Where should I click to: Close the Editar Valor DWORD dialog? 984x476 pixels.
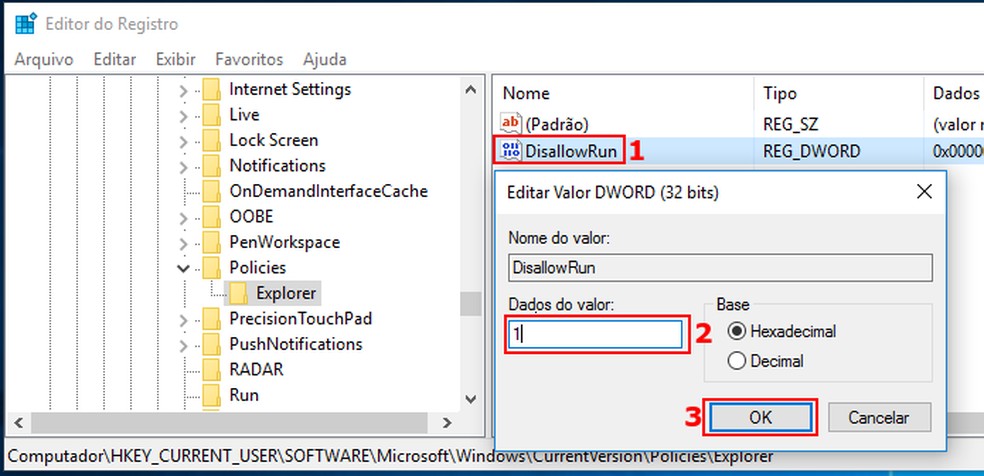[924, 191]
